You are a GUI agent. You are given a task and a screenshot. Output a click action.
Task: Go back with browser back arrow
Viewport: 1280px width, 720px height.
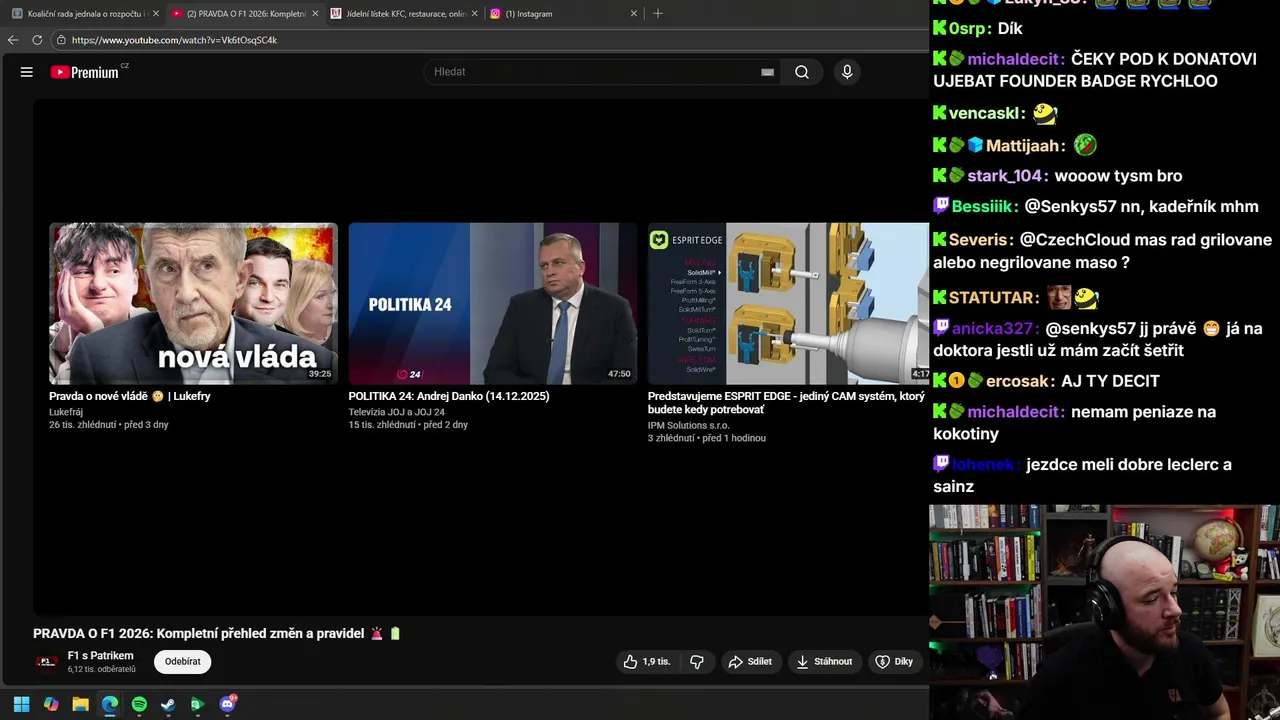(x=13, y=40)
